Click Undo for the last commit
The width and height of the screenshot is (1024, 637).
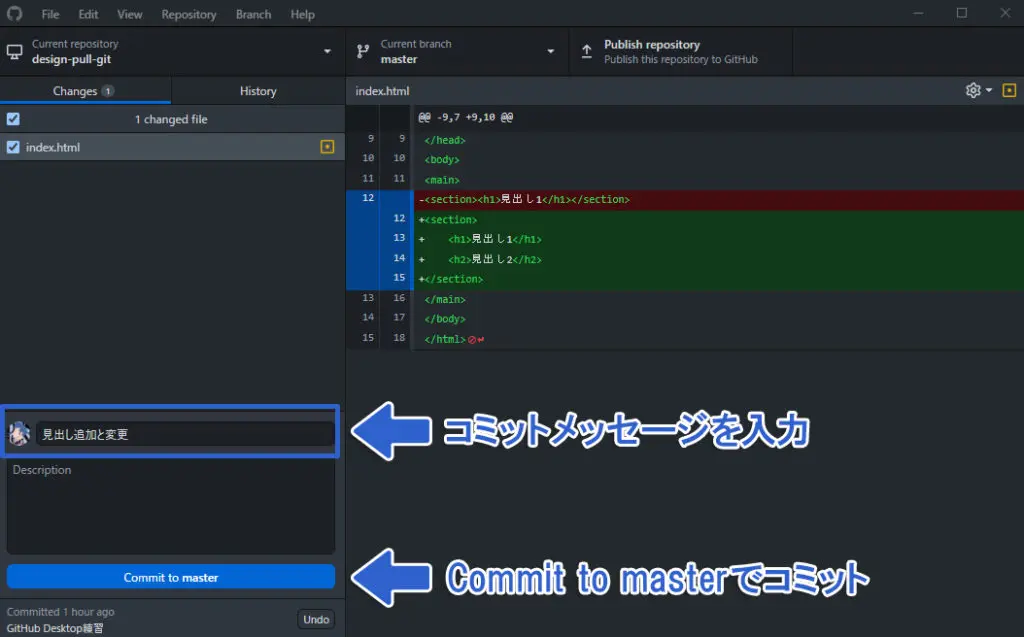(316, 619)
